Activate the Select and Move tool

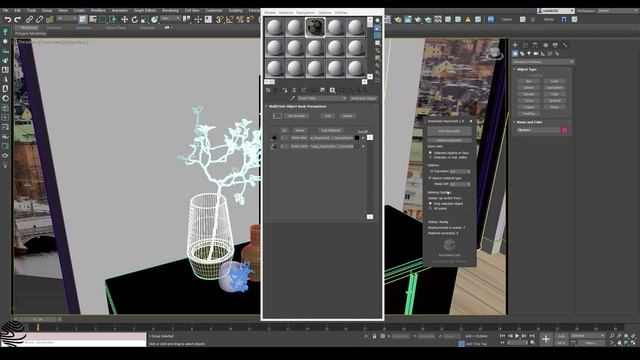(124, 19)
